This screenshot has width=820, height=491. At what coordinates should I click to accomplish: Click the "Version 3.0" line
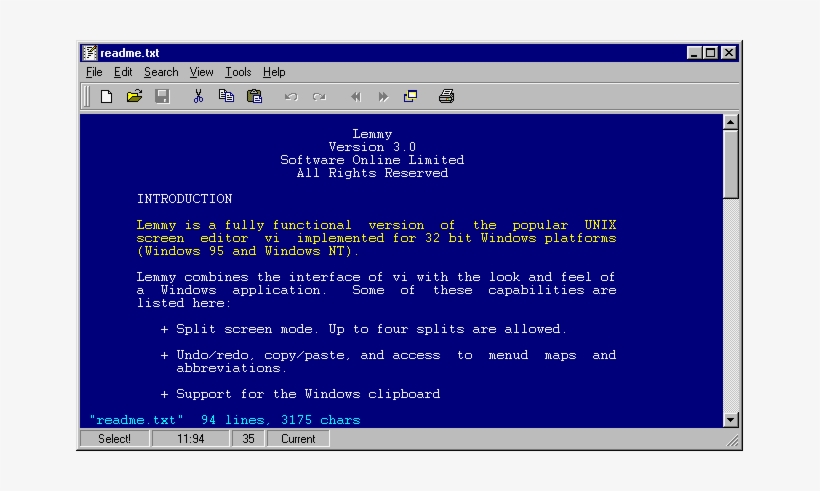(x=372, y=147)
